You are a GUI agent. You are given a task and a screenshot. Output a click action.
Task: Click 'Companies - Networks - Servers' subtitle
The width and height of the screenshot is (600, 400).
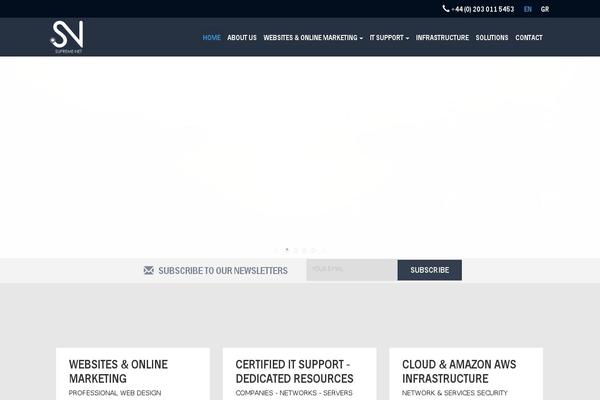click(294, 393)
